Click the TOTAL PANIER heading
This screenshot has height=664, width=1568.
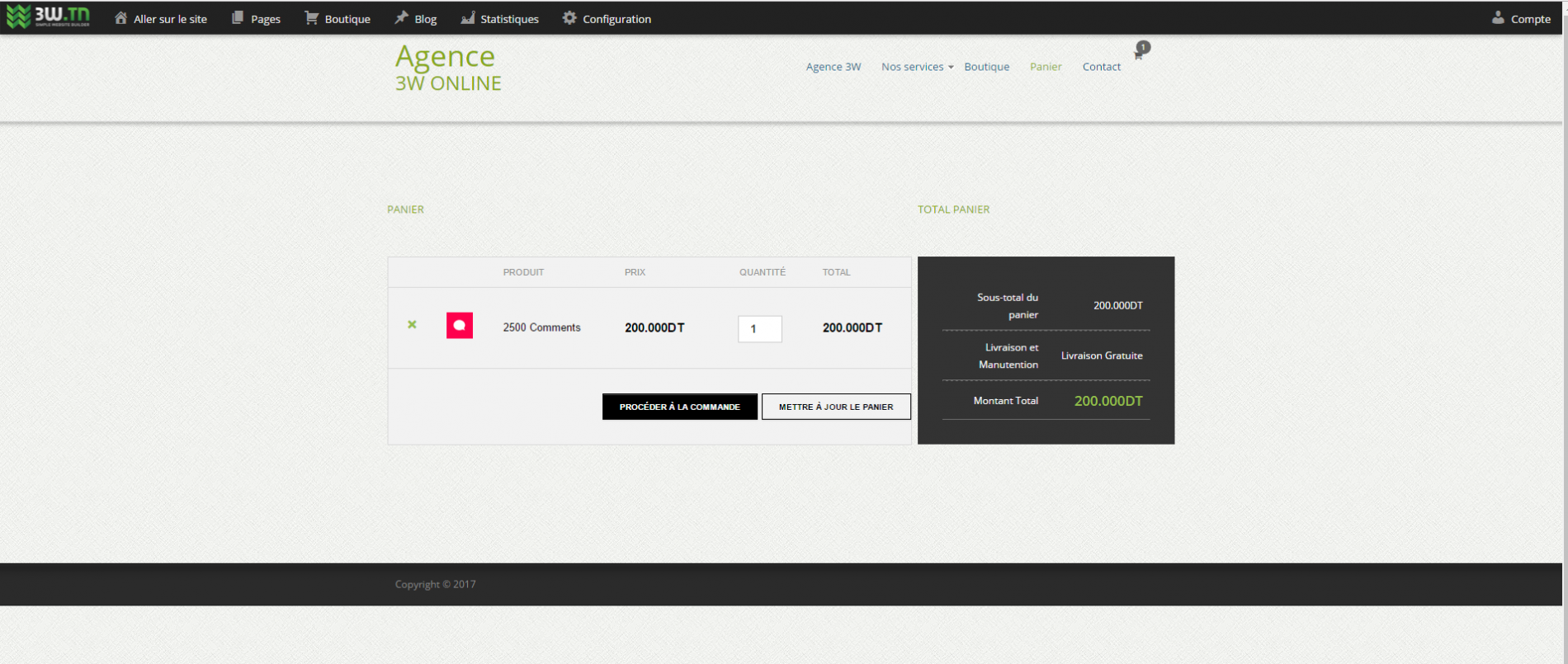[953, 210]
